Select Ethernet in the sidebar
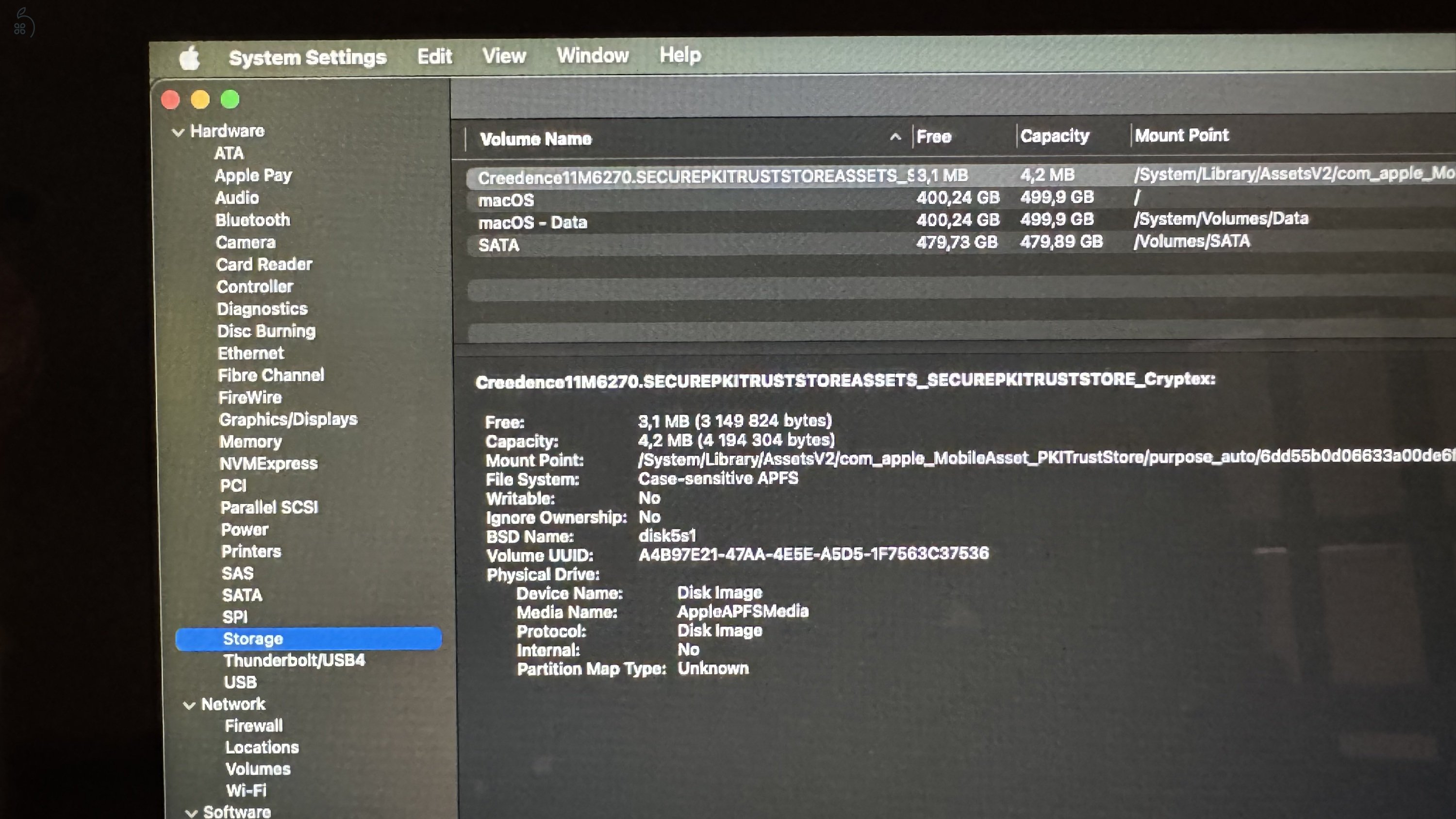The height and width of the screenshot is (819, 1456). coord(251,353)
